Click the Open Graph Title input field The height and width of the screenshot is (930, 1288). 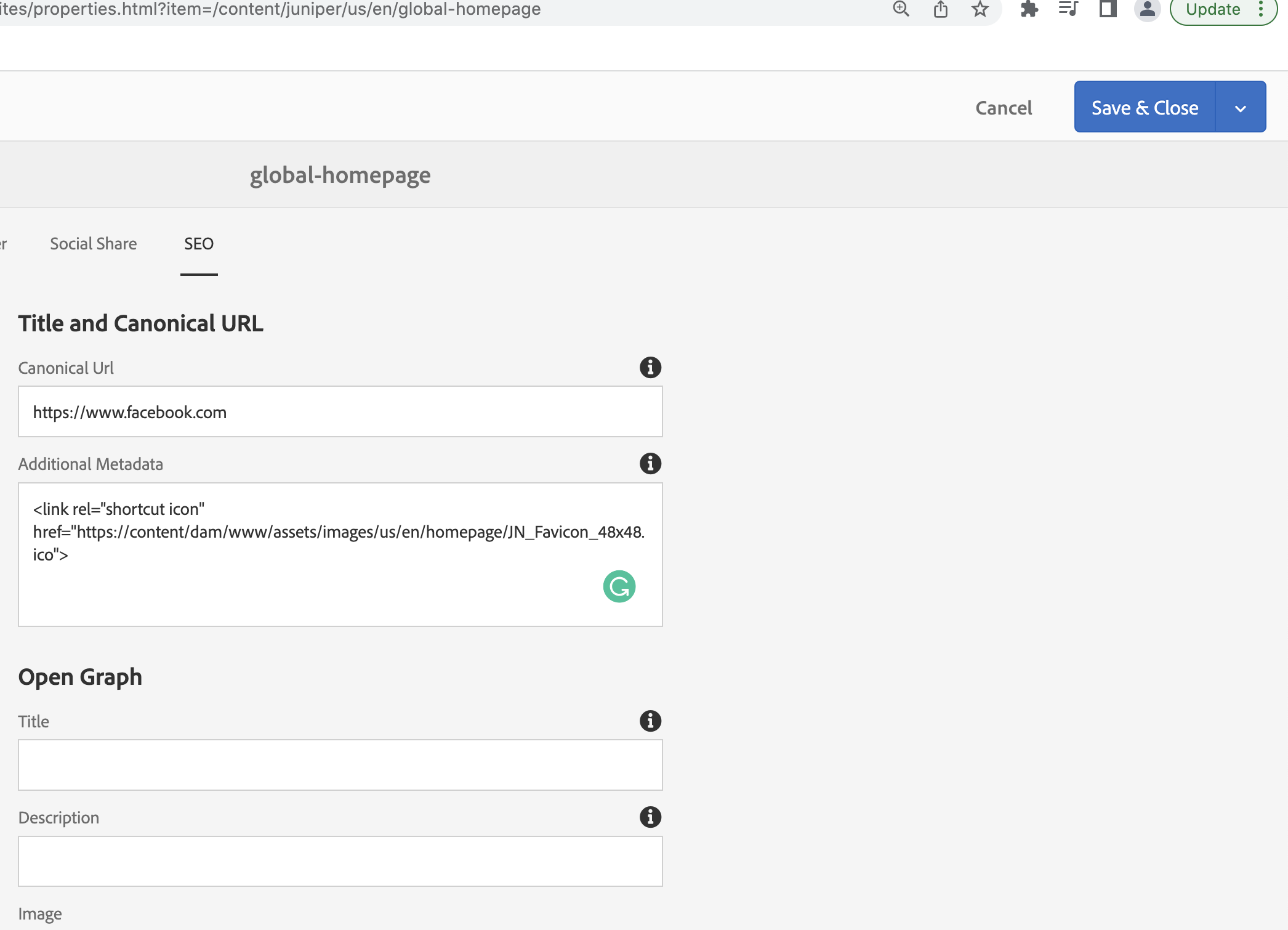coord(340,763)
